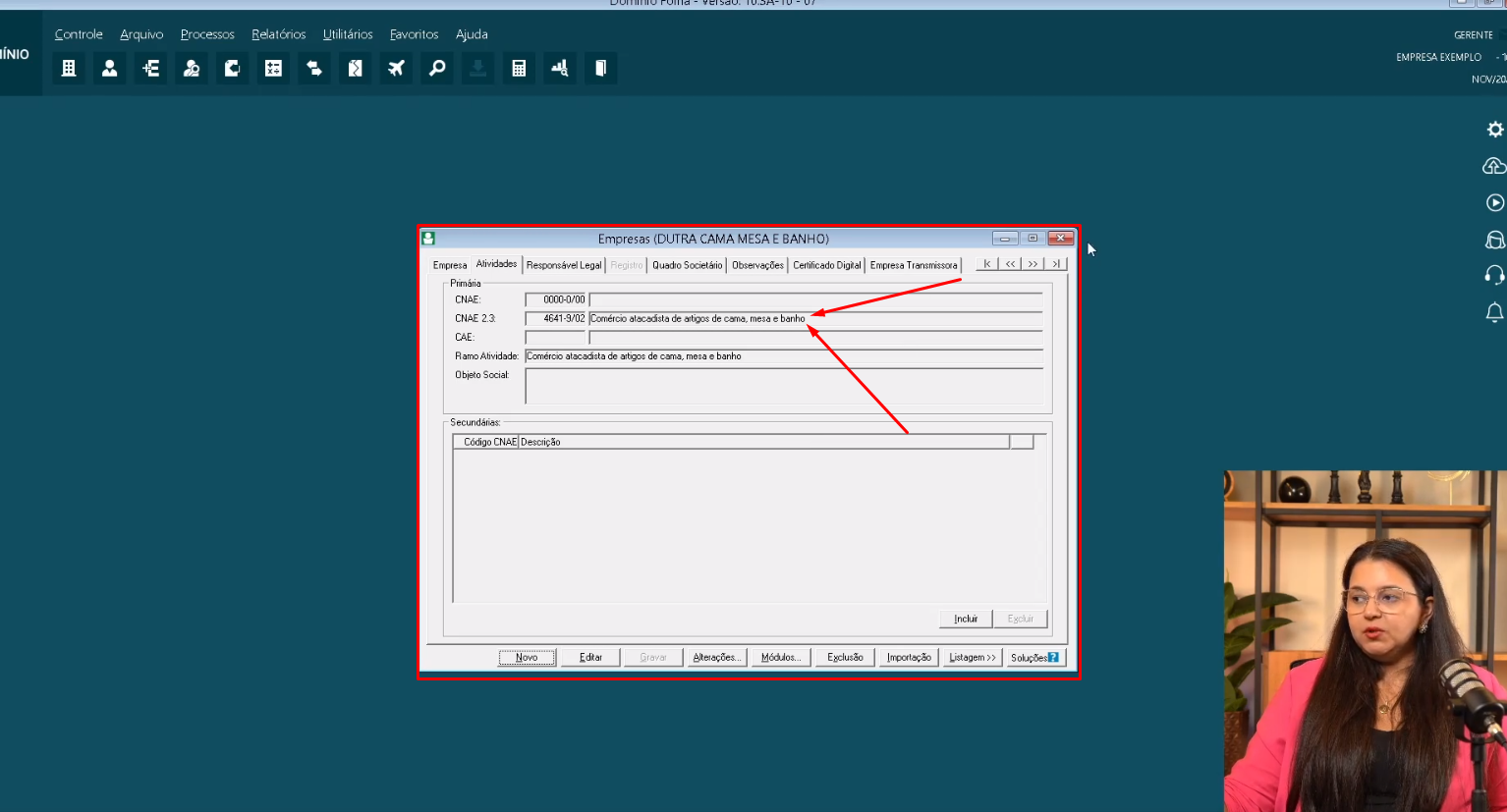Click the employee person icon in toolbar
This screenshot has width=1507, height=812.
tap(110, 68)
